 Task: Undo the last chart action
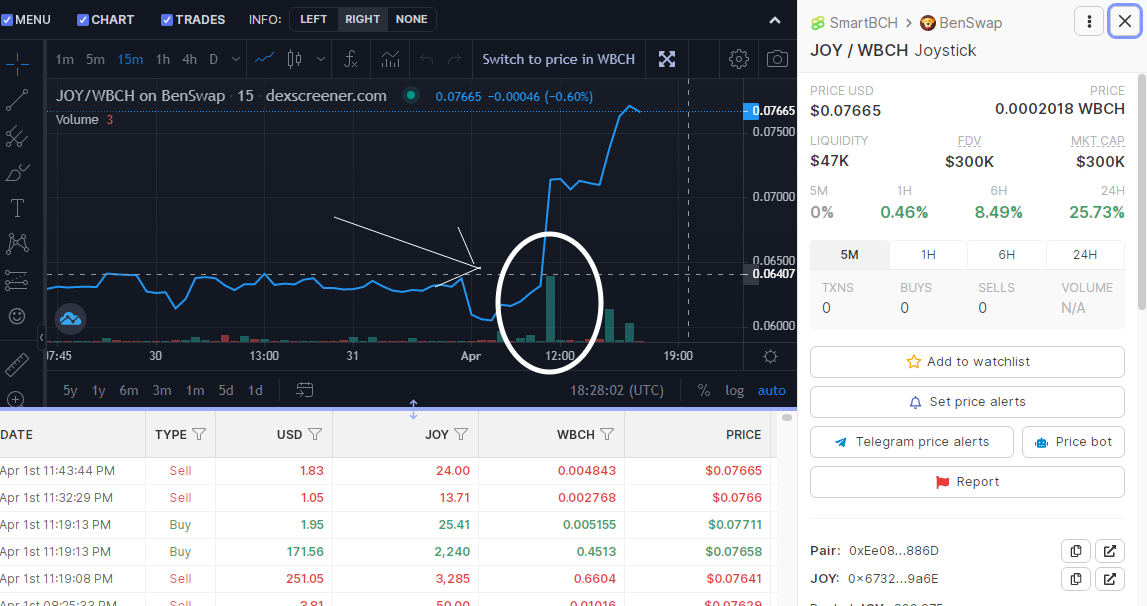coord(426,59)
